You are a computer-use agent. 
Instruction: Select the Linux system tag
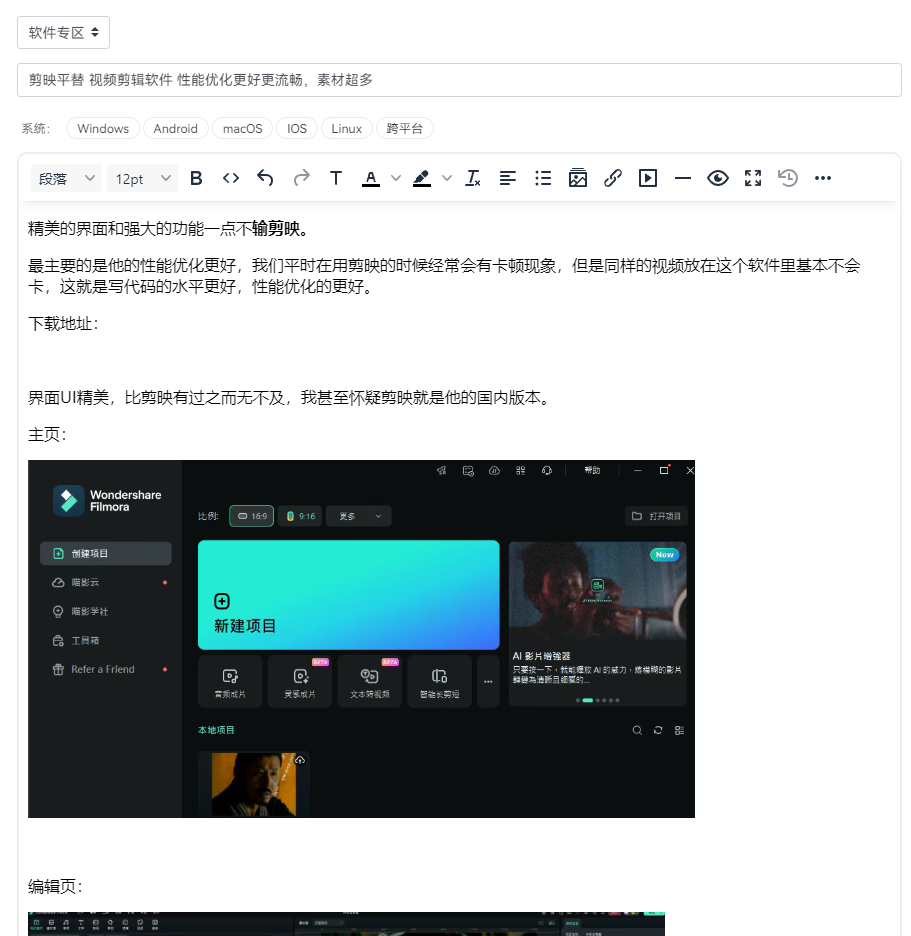[x=347, y=128]
